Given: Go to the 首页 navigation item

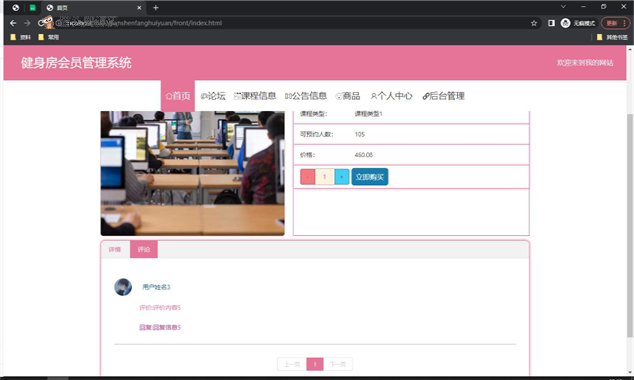Looking at the screenshot, I should pos(178,96).
